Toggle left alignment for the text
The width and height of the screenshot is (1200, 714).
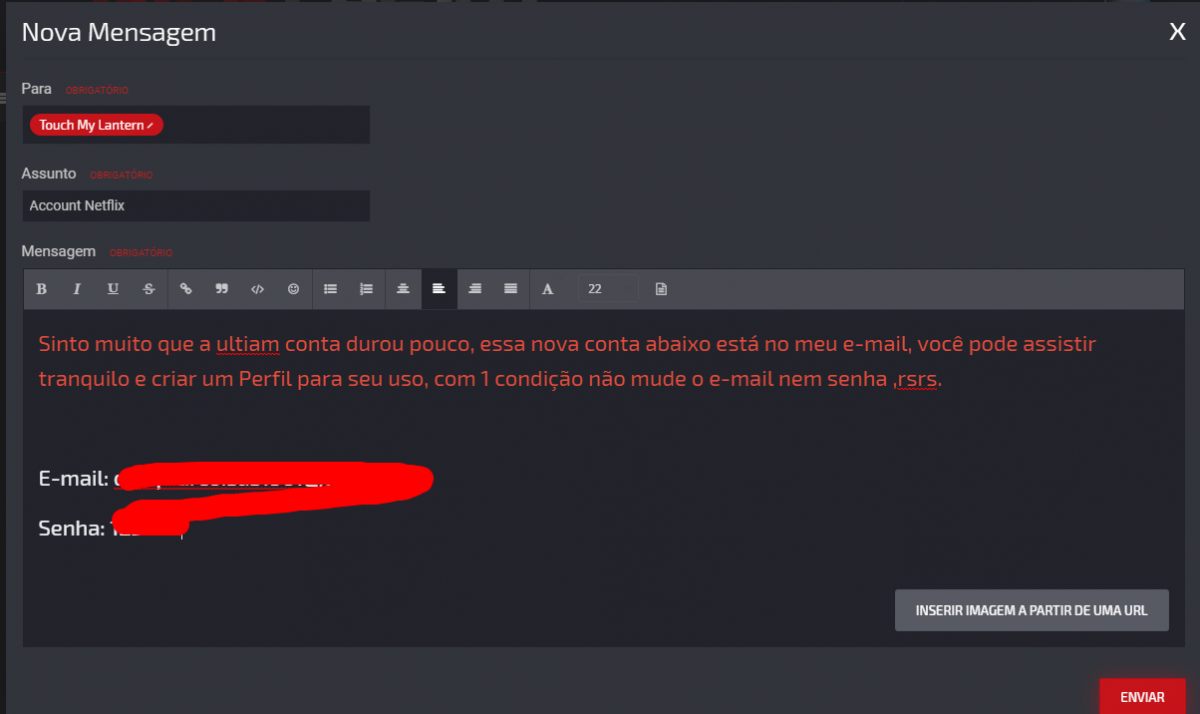(439, 289)
